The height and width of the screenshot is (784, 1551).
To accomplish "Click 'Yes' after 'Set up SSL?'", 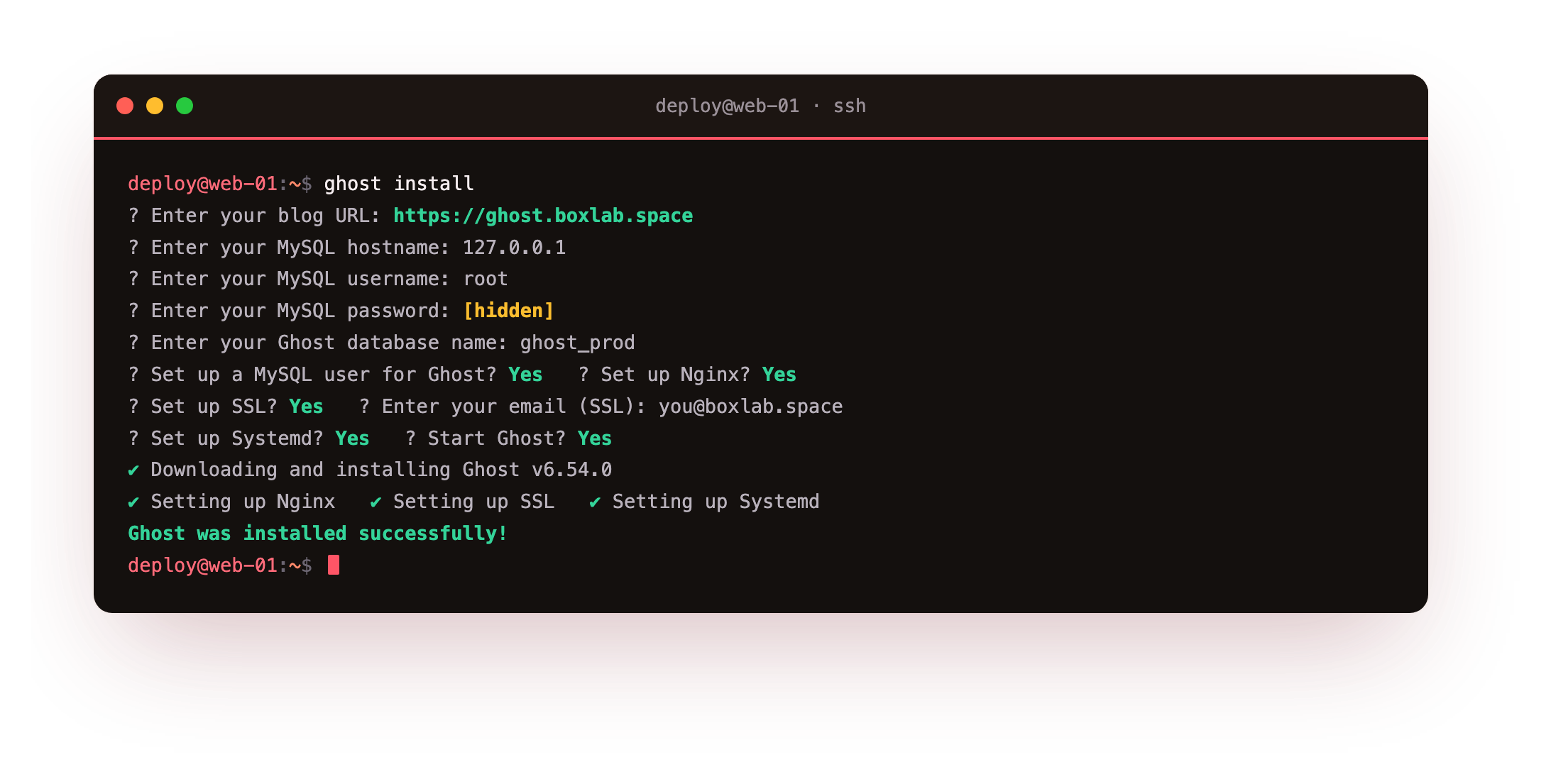I will tap(306, 407).
